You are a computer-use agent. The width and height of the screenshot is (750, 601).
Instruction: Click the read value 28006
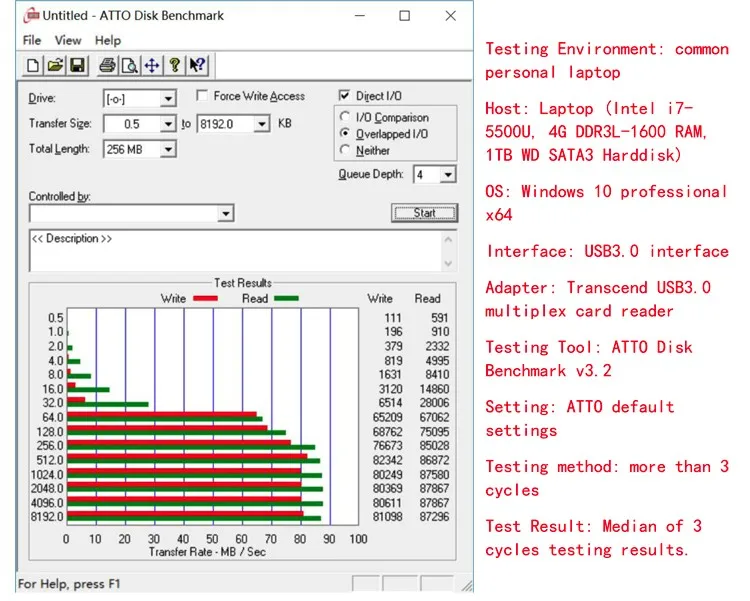pyautogui.click(x=434, y=402)
